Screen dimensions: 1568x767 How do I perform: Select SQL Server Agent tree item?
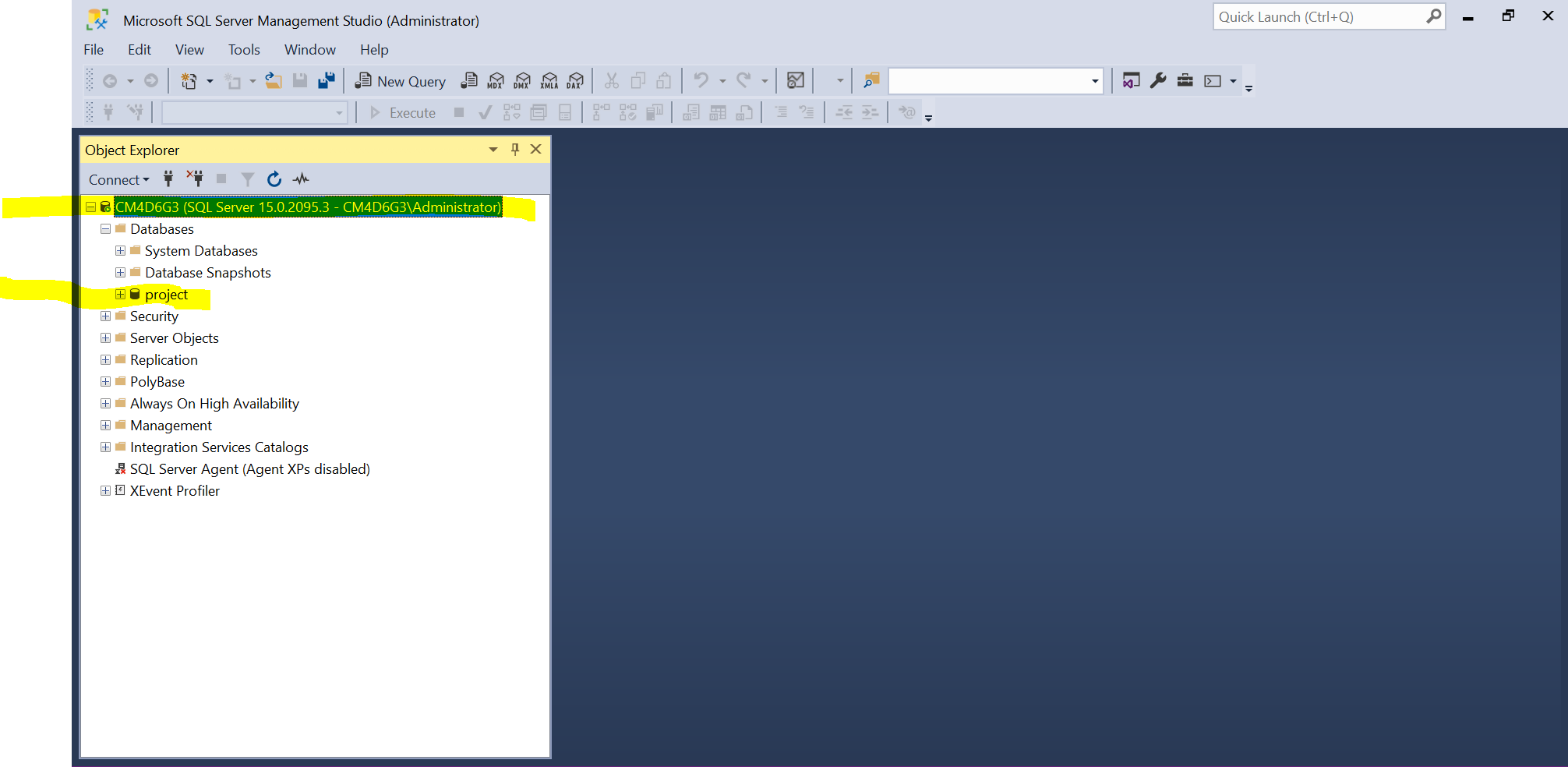click(249, 469)
